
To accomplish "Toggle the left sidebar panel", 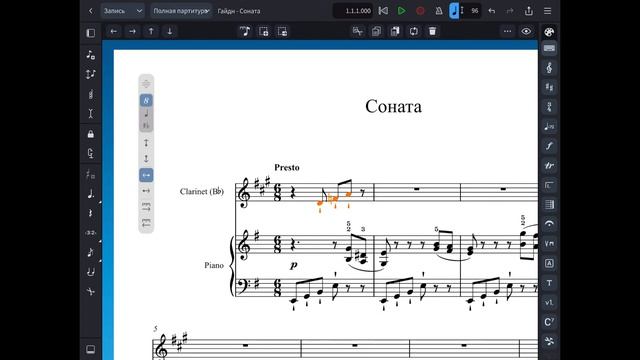I will tap(91, 33).
